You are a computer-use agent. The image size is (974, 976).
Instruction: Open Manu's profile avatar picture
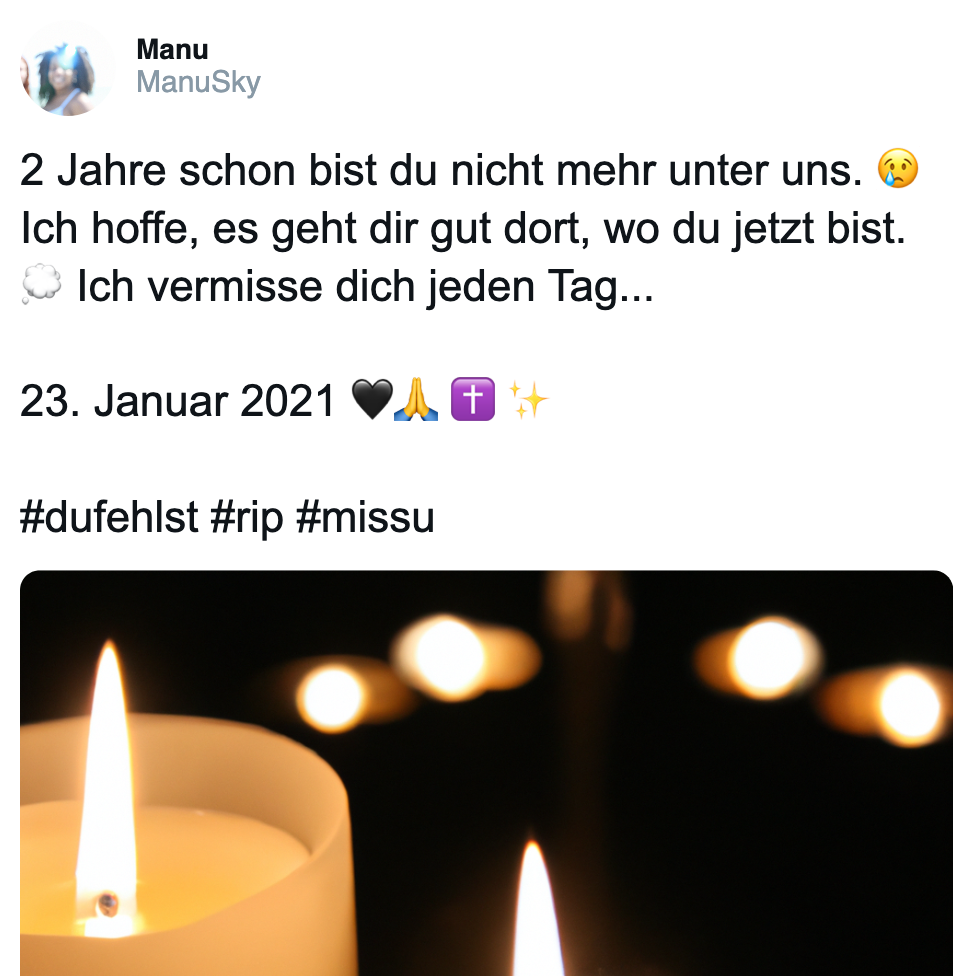point(67,68)
